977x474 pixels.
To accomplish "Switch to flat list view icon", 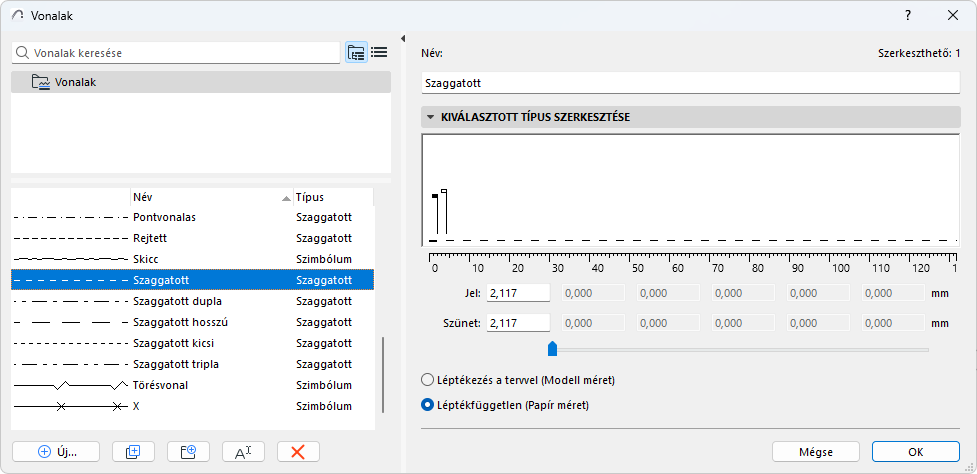I will click(x=379, y=53).
